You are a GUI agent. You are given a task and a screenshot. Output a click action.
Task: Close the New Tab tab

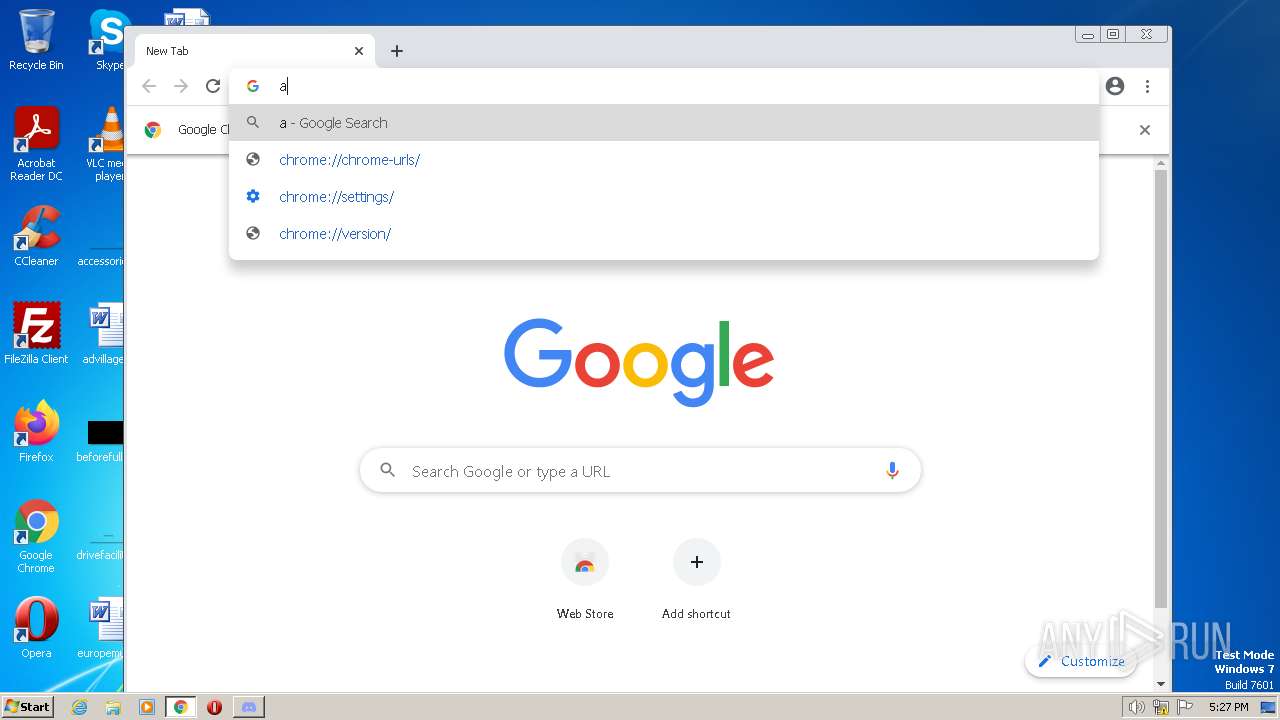359,51
